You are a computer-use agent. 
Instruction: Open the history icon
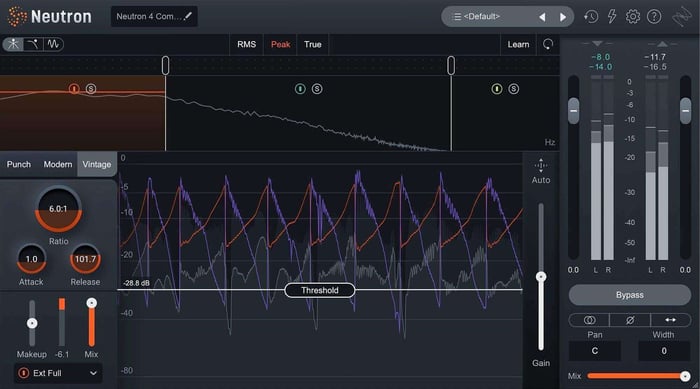click(x=591, y=17)
